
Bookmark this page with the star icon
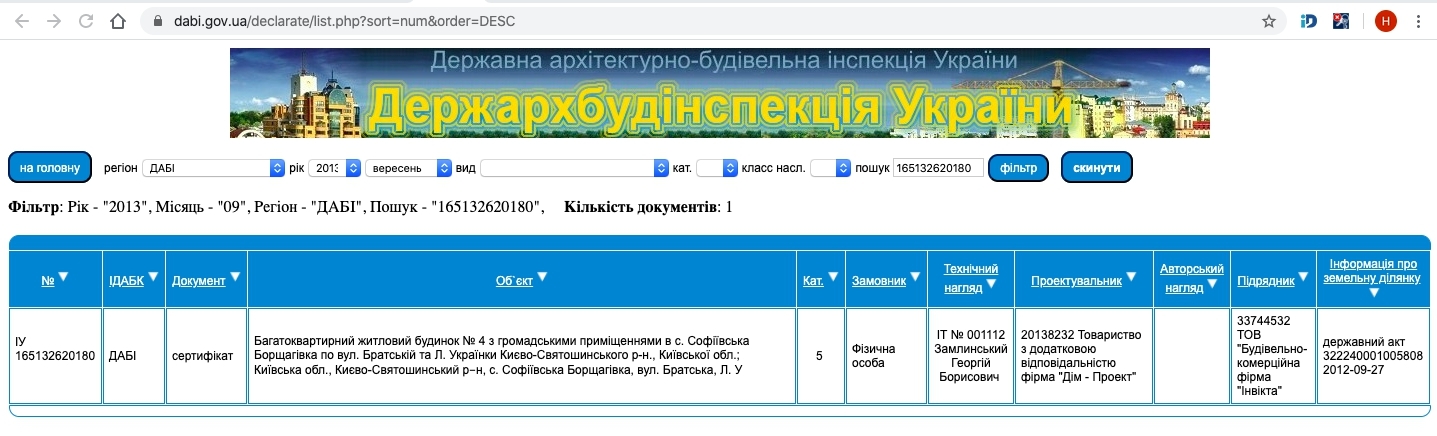[1269, 20]
